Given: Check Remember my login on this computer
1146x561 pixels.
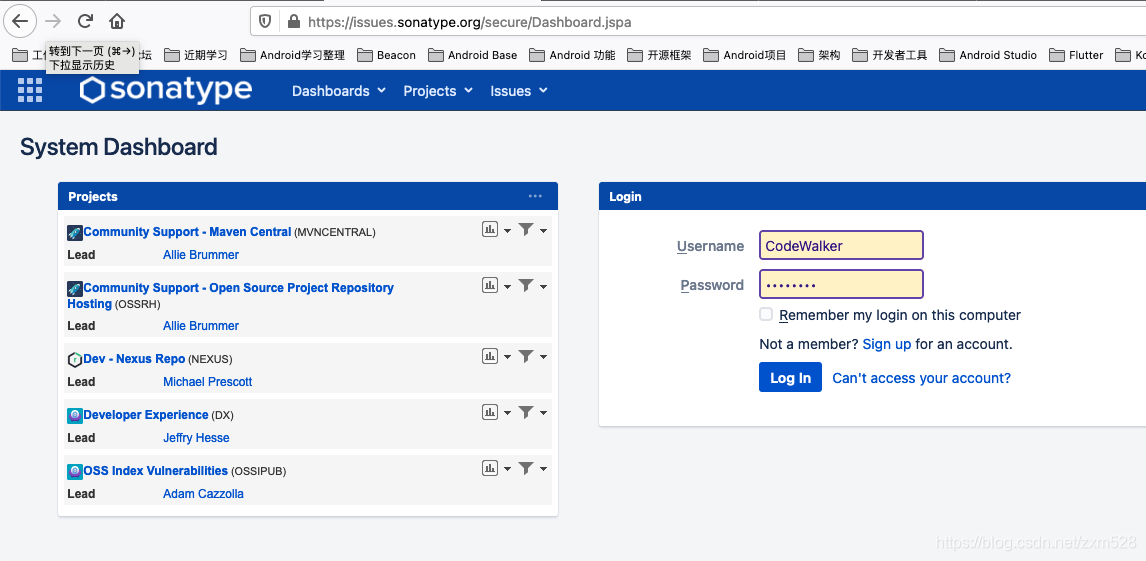Looking at the screenshot, I should [766, 314].
